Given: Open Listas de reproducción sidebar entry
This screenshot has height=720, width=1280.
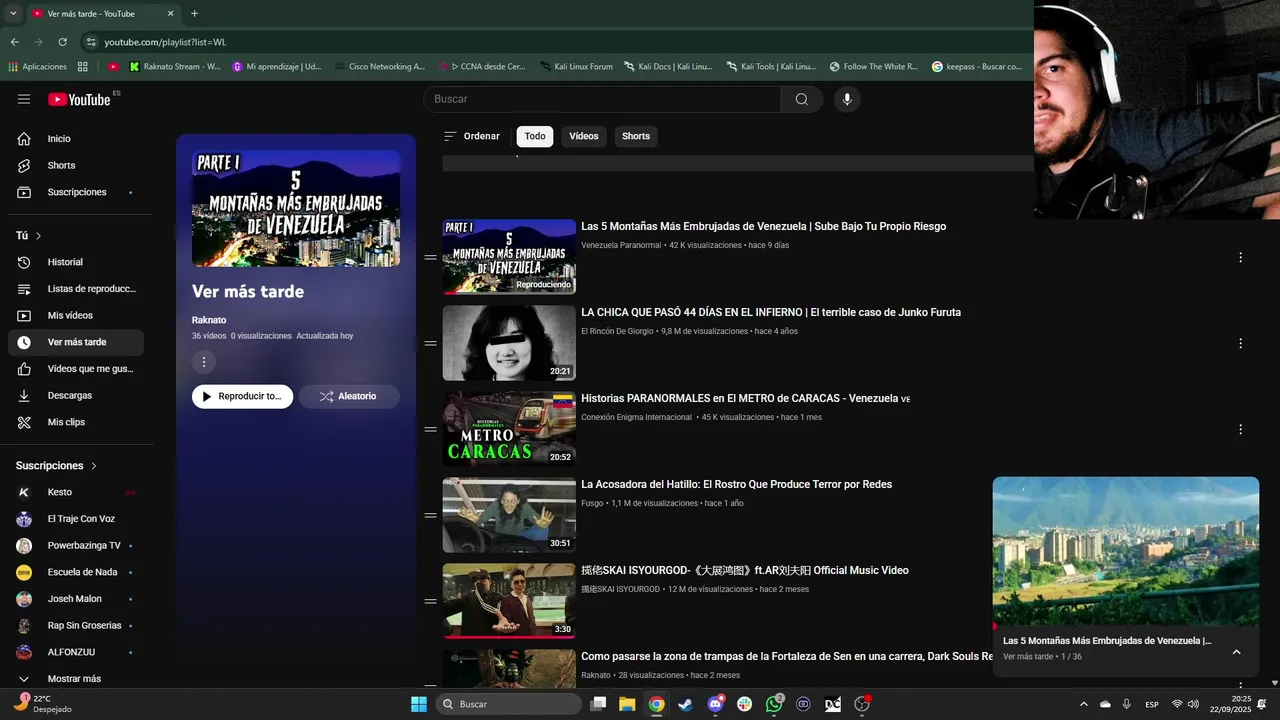Looking at the screenshot, I should coord(76,289).
